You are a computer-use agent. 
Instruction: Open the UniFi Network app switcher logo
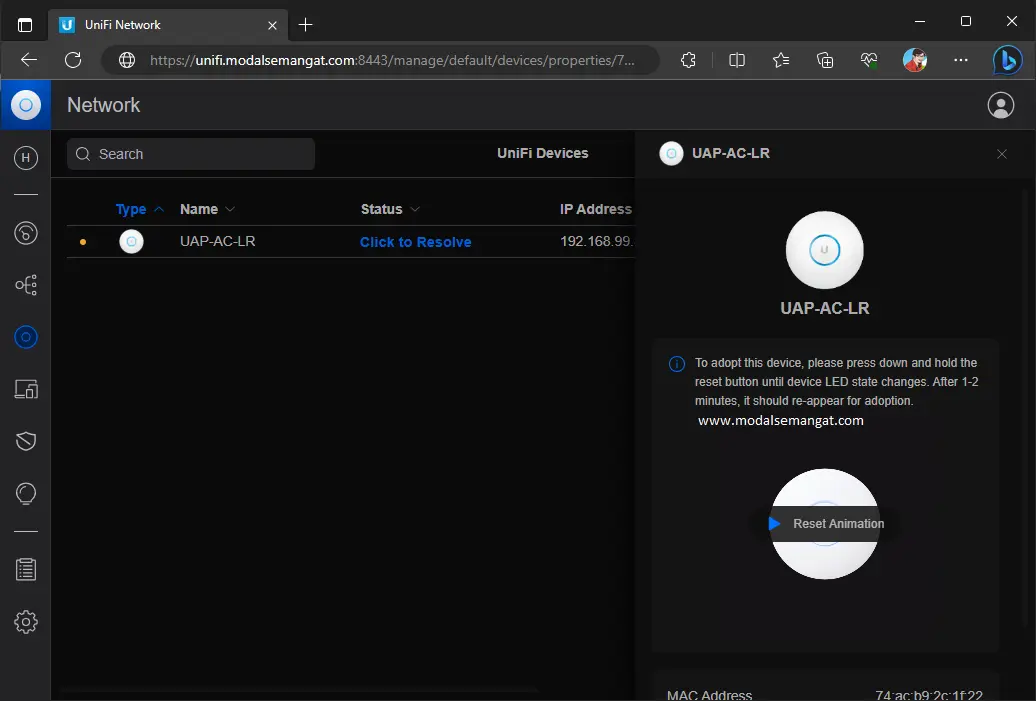coord(26,105)
